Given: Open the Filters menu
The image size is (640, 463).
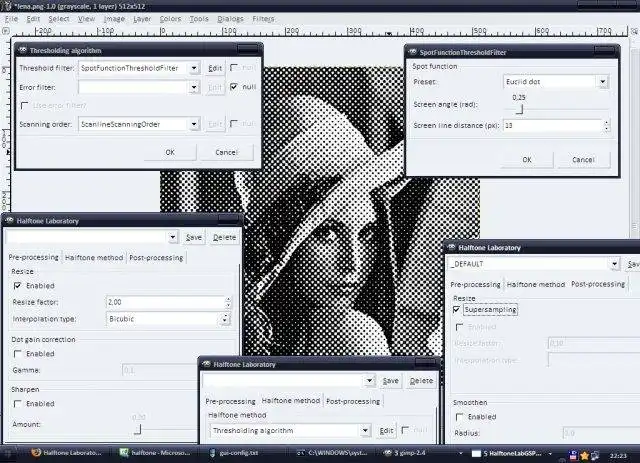Looking at the screenshot, I should tap(263, 19).
